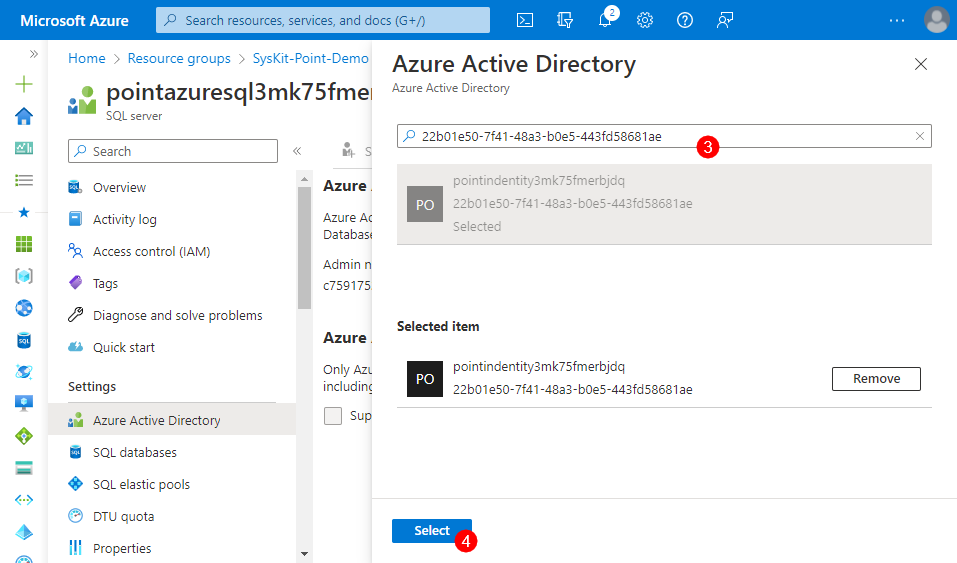Open the more options ellipsis in the top bar
Screen dimensions: 957x563
click(x=897, y=20)
